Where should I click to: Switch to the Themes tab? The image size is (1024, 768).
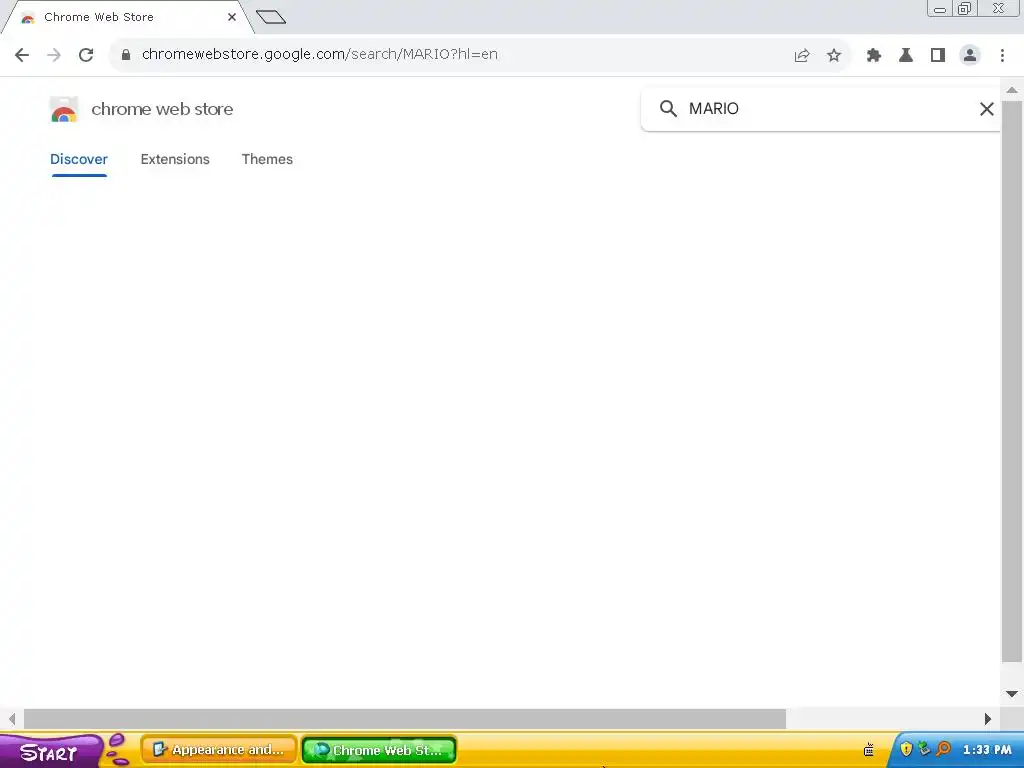pos(267,159)
